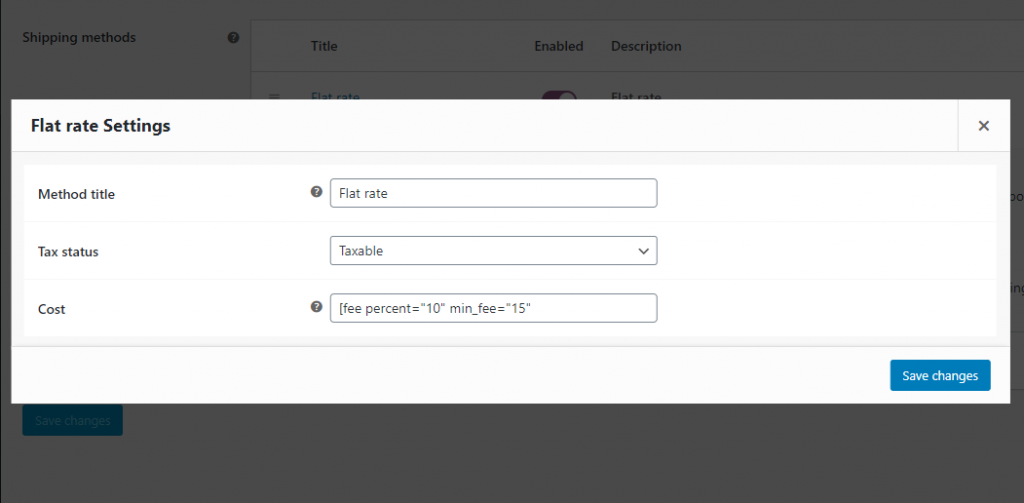This screenshot has height=503, width=1024.
Task: Click the Cost field label
Action: tap(52, 309)
